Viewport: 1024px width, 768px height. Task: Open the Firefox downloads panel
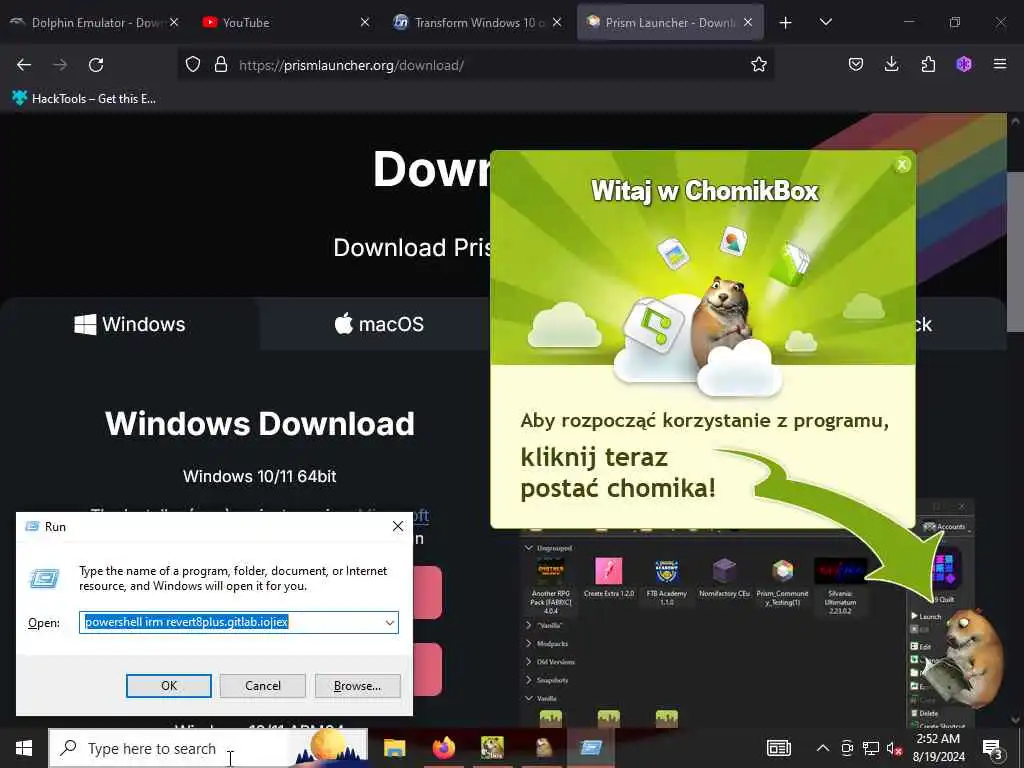(x=891, y=65)
